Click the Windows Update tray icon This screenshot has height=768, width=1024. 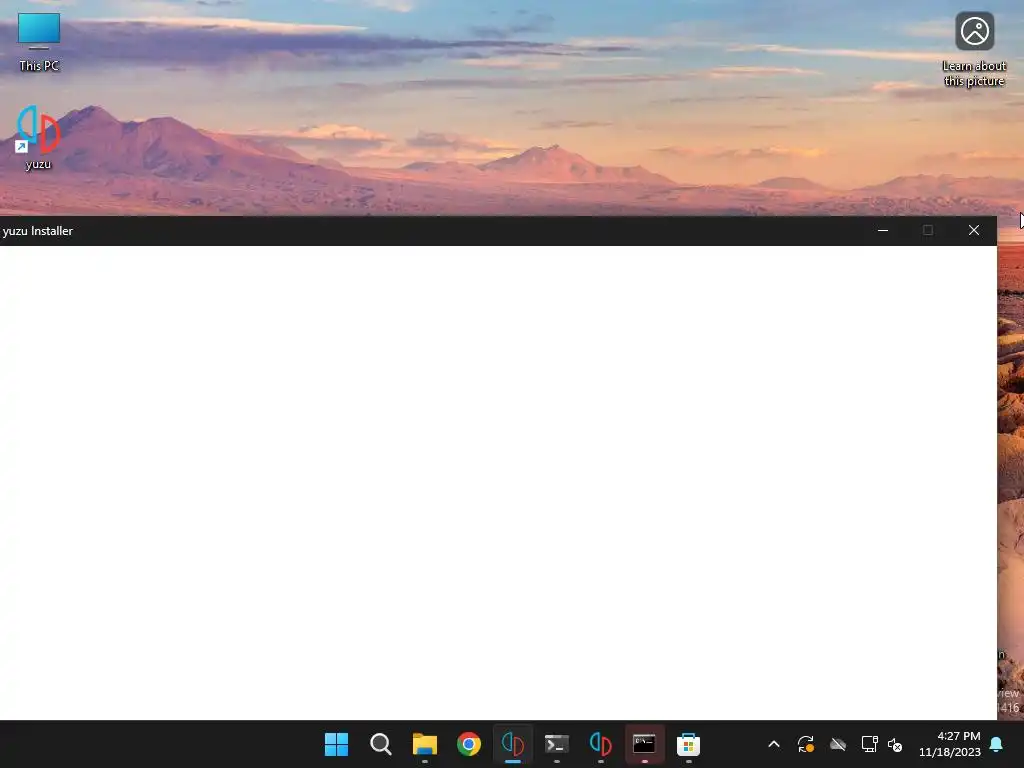(805, 744)
